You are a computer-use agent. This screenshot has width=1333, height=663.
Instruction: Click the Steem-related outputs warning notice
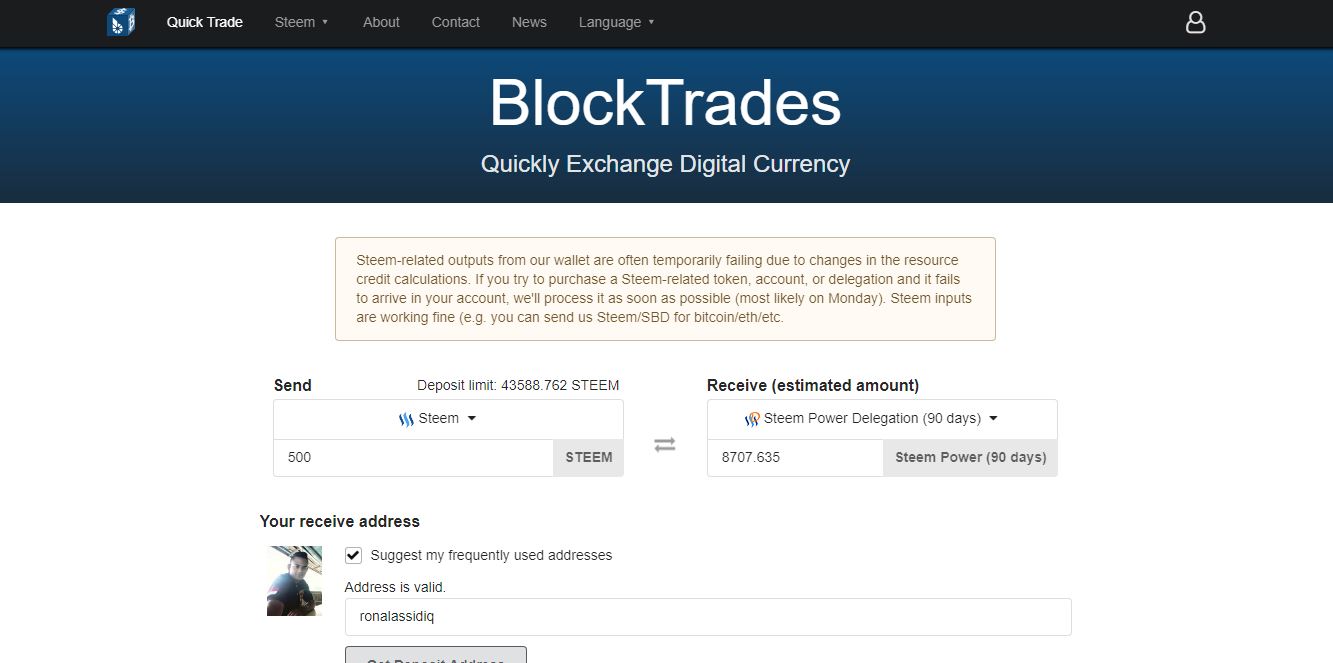pyautogui.click(x=665, y=289)
